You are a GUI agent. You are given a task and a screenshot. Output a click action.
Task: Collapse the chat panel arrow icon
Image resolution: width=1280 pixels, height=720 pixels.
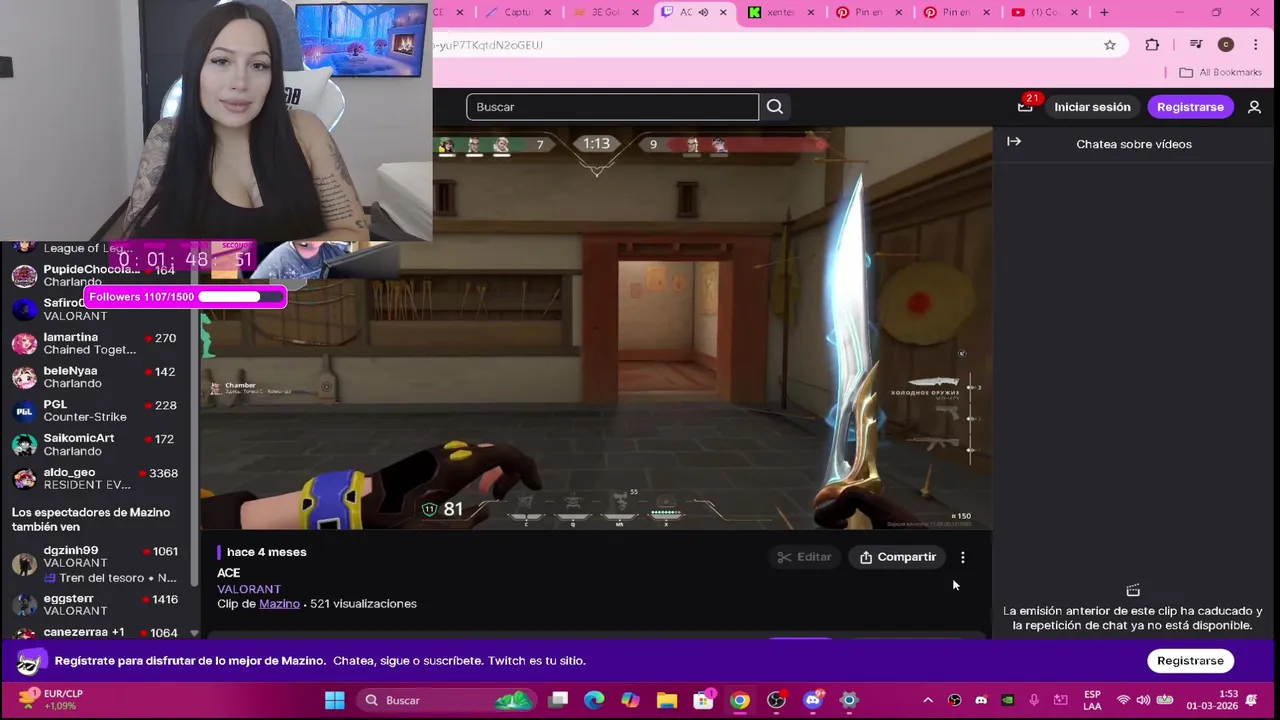(1014, 142)
